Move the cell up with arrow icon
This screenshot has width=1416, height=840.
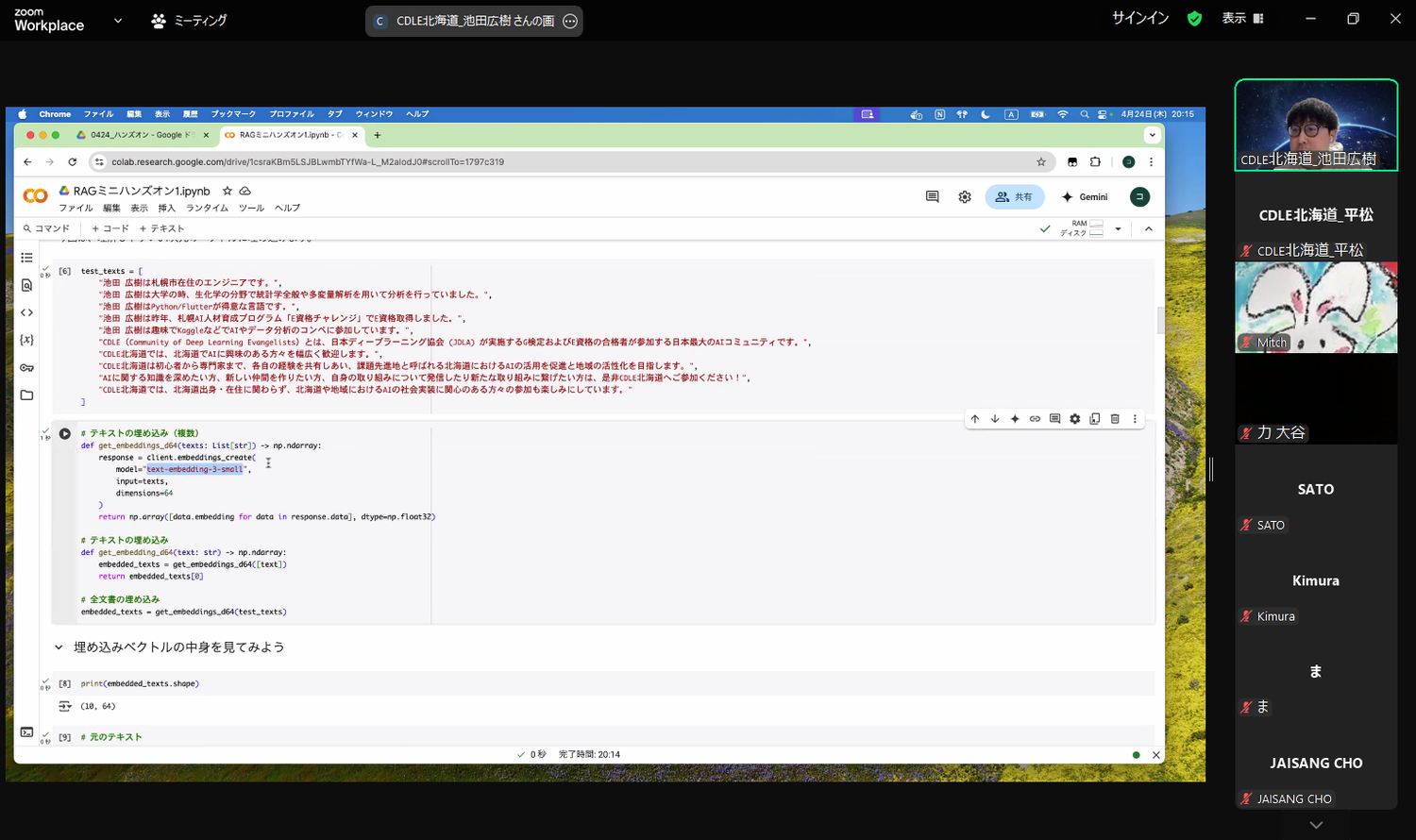[975, 419]
